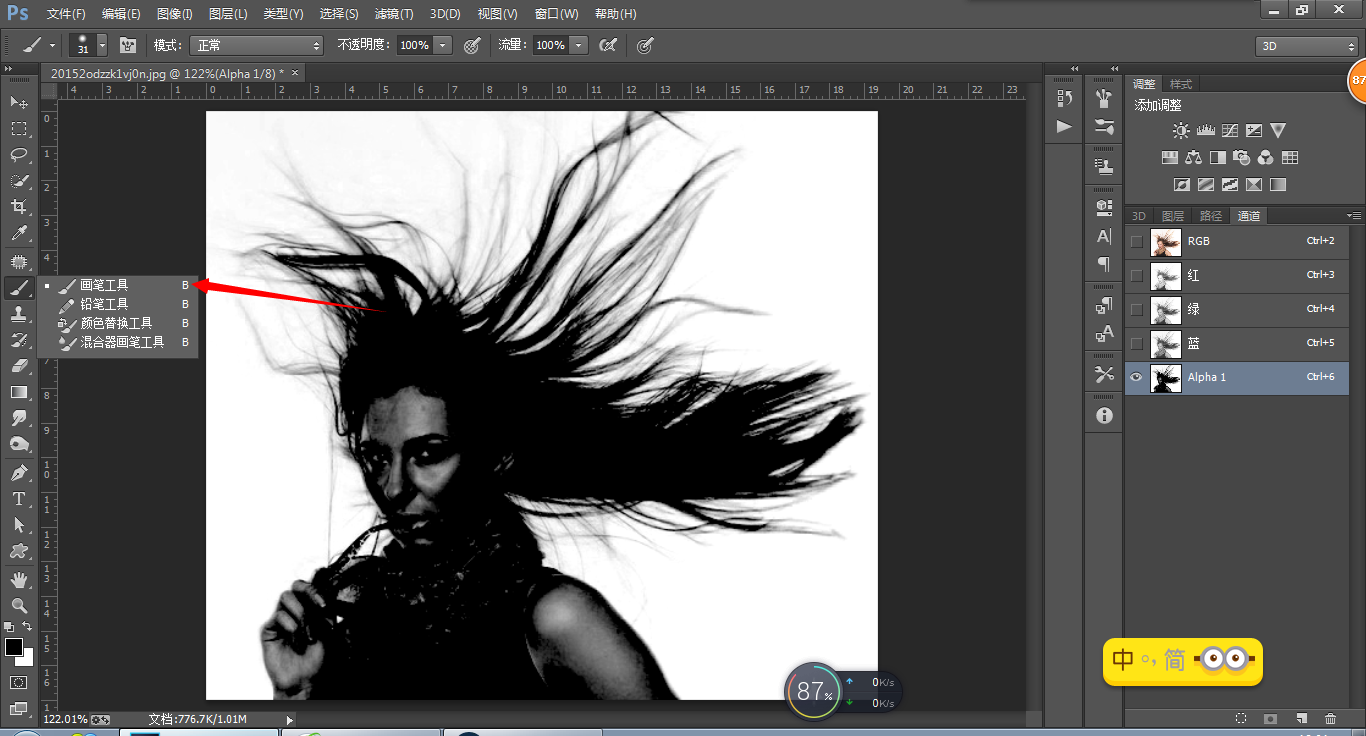Switch to the 样式 tab

(1181, 84)
